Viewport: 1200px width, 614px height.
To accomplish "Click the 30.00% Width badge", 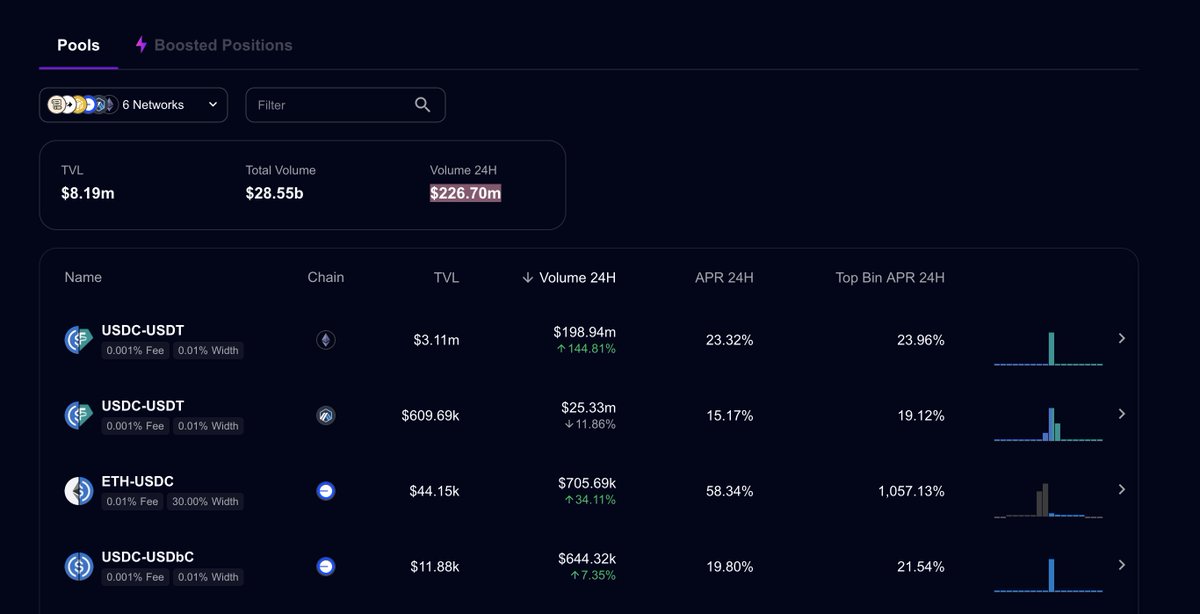I will pos(205,502).
